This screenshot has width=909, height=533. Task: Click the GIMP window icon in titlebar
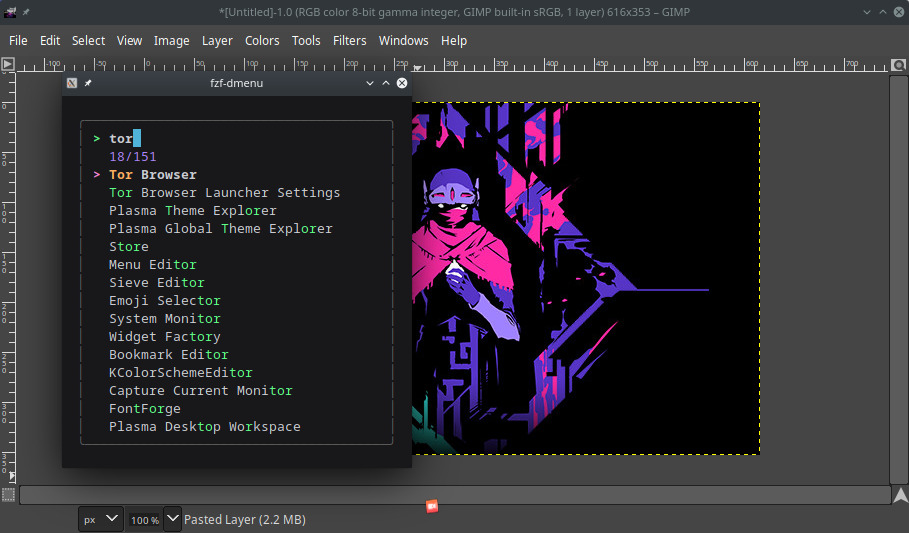click(x=10, y=11)
